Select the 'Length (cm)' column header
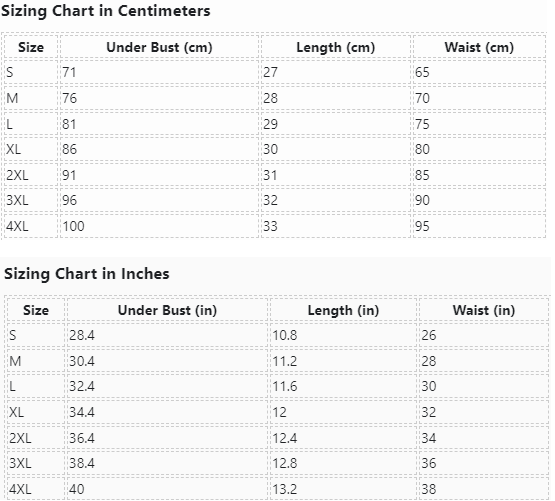 336,47
